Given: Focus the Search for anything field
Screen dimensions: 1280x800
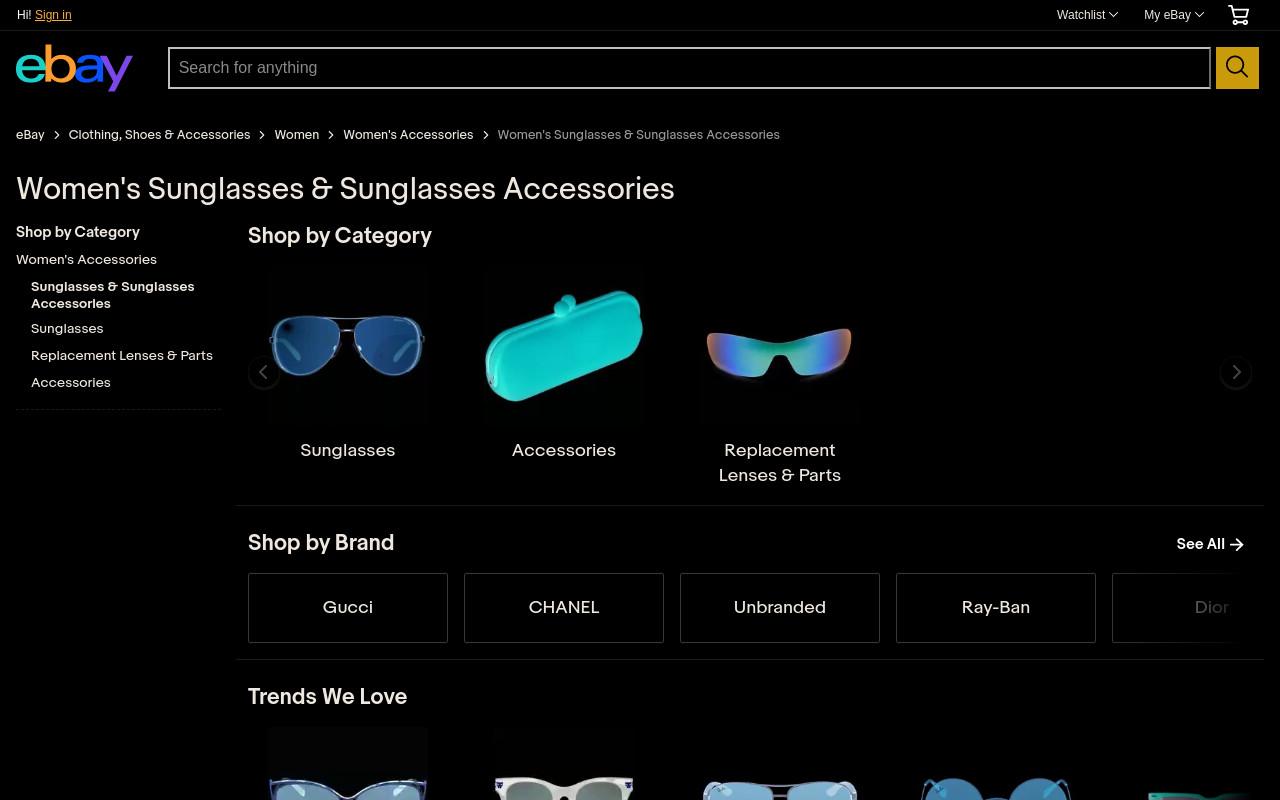Looking at the screenshot, I should click(689, 68).
